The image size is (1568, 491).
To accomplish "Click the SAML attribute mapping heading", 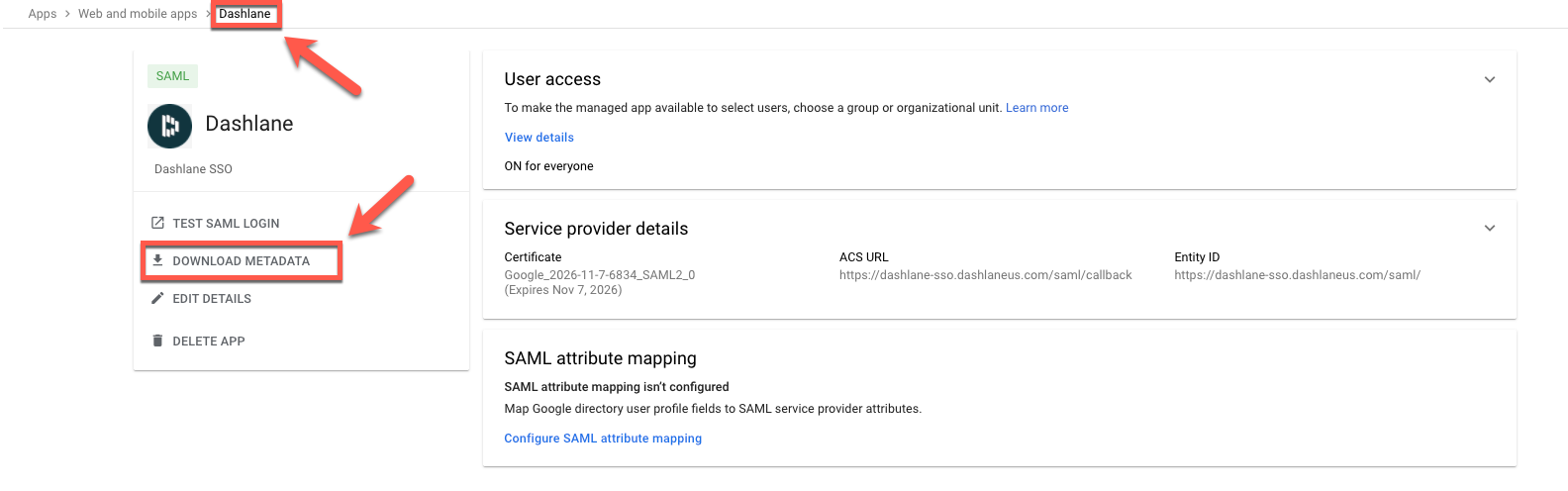I will pos(600,358).
